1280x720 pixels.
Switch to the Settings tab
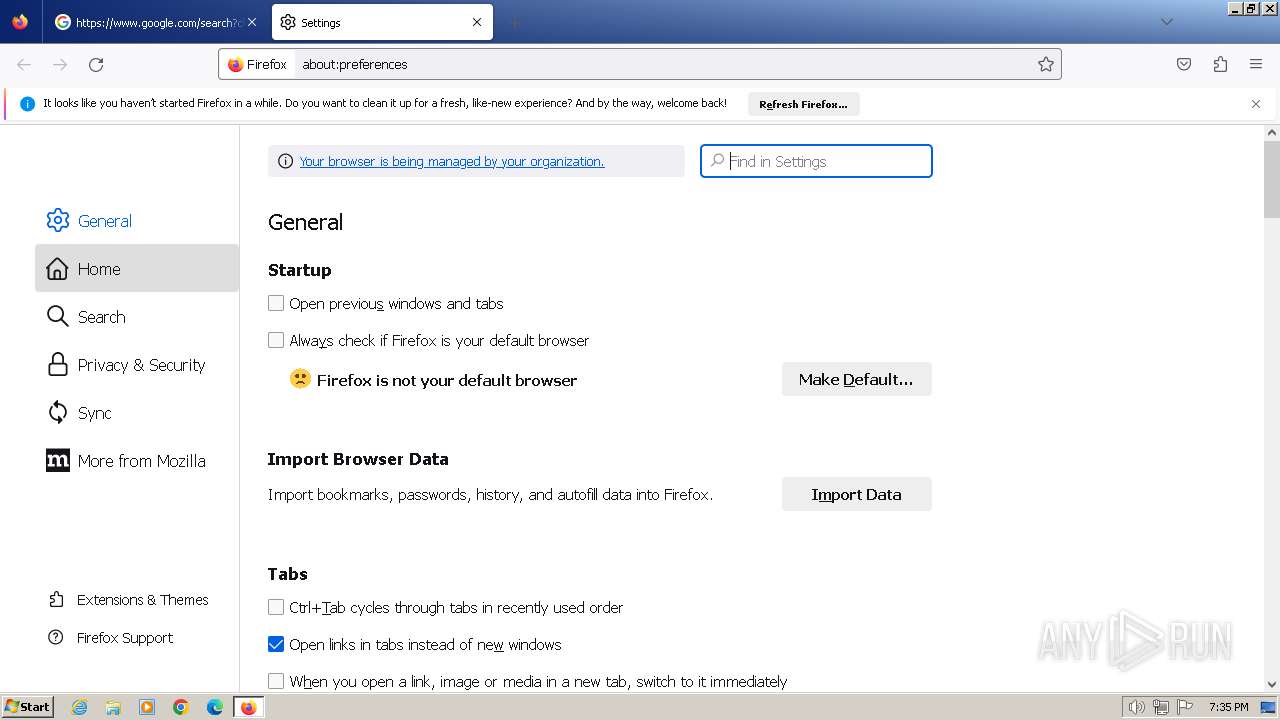[382, 22]
